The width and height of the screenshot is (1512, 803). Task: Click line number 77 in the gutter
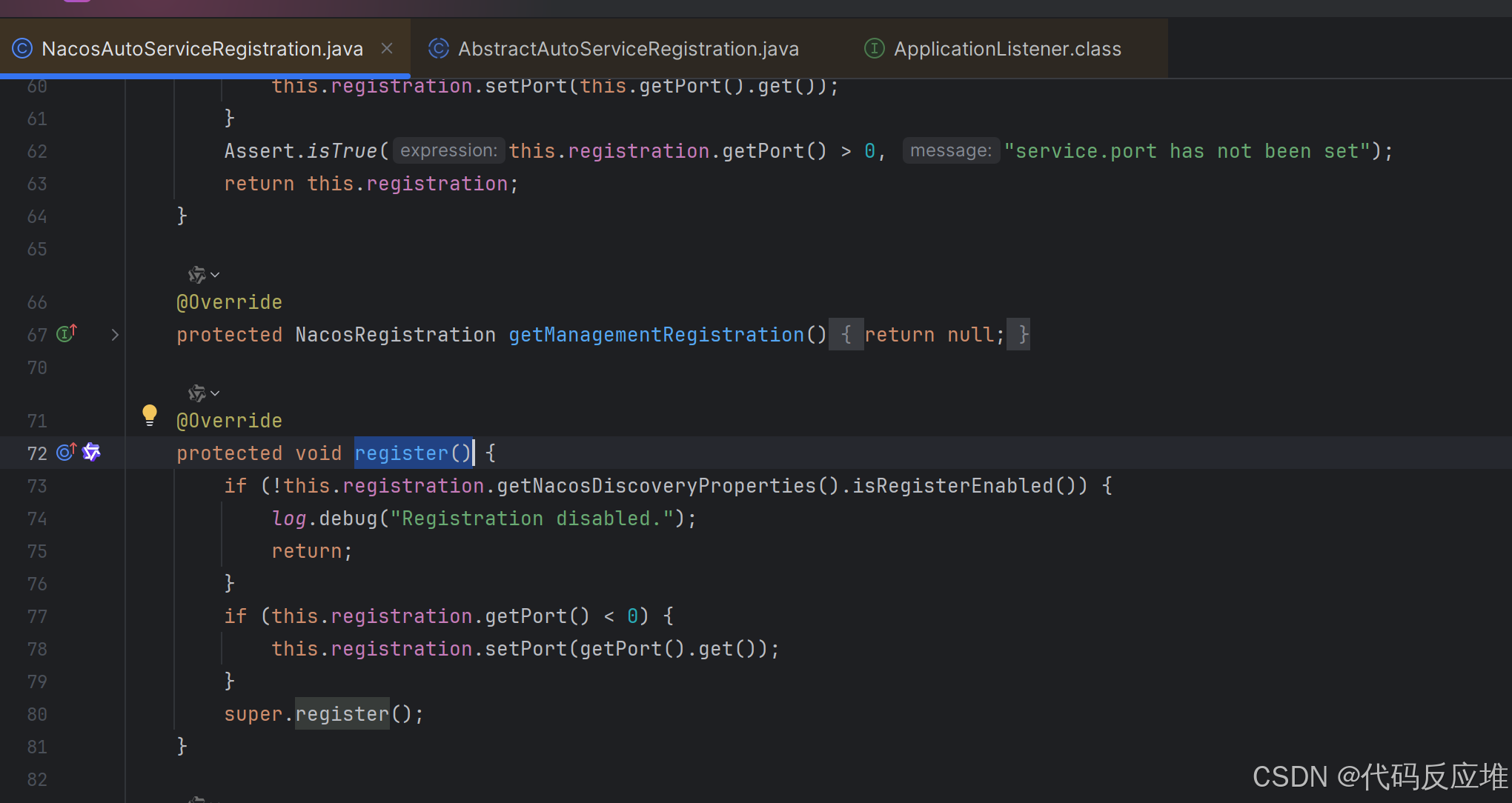click(37, 616)
